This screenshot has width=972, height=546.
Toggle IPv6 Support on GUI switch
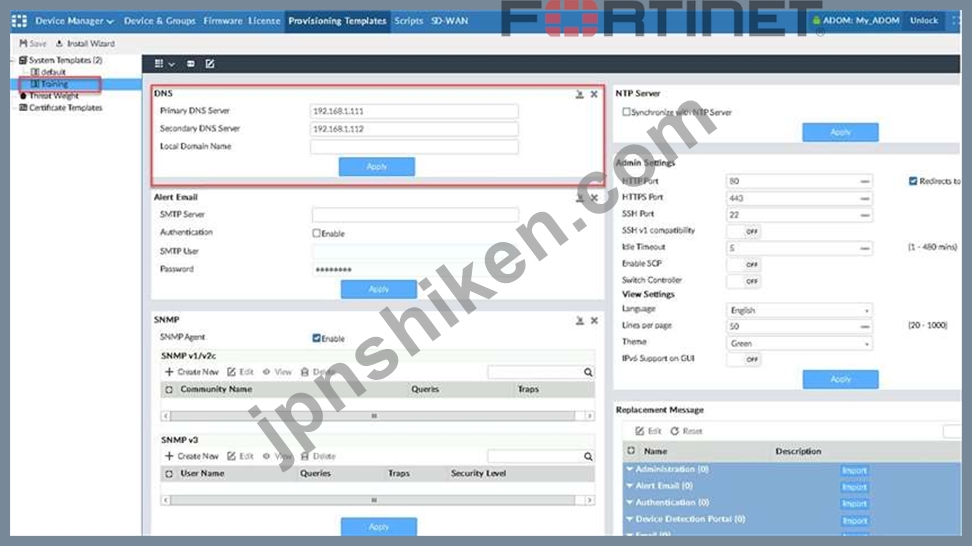coord(744,359)
